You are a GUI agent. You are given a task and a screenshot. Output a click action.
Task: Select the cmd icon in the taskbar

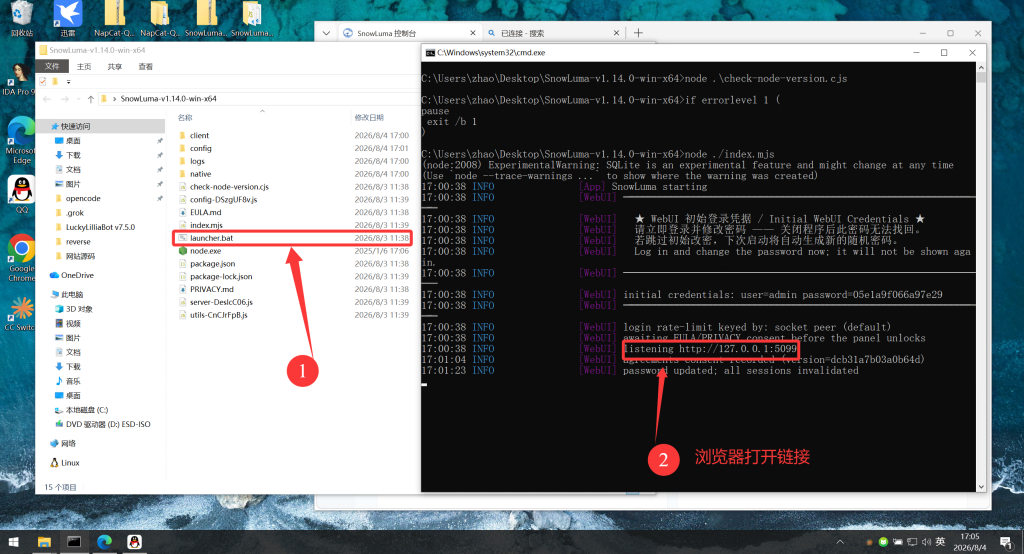coord(74,542)
